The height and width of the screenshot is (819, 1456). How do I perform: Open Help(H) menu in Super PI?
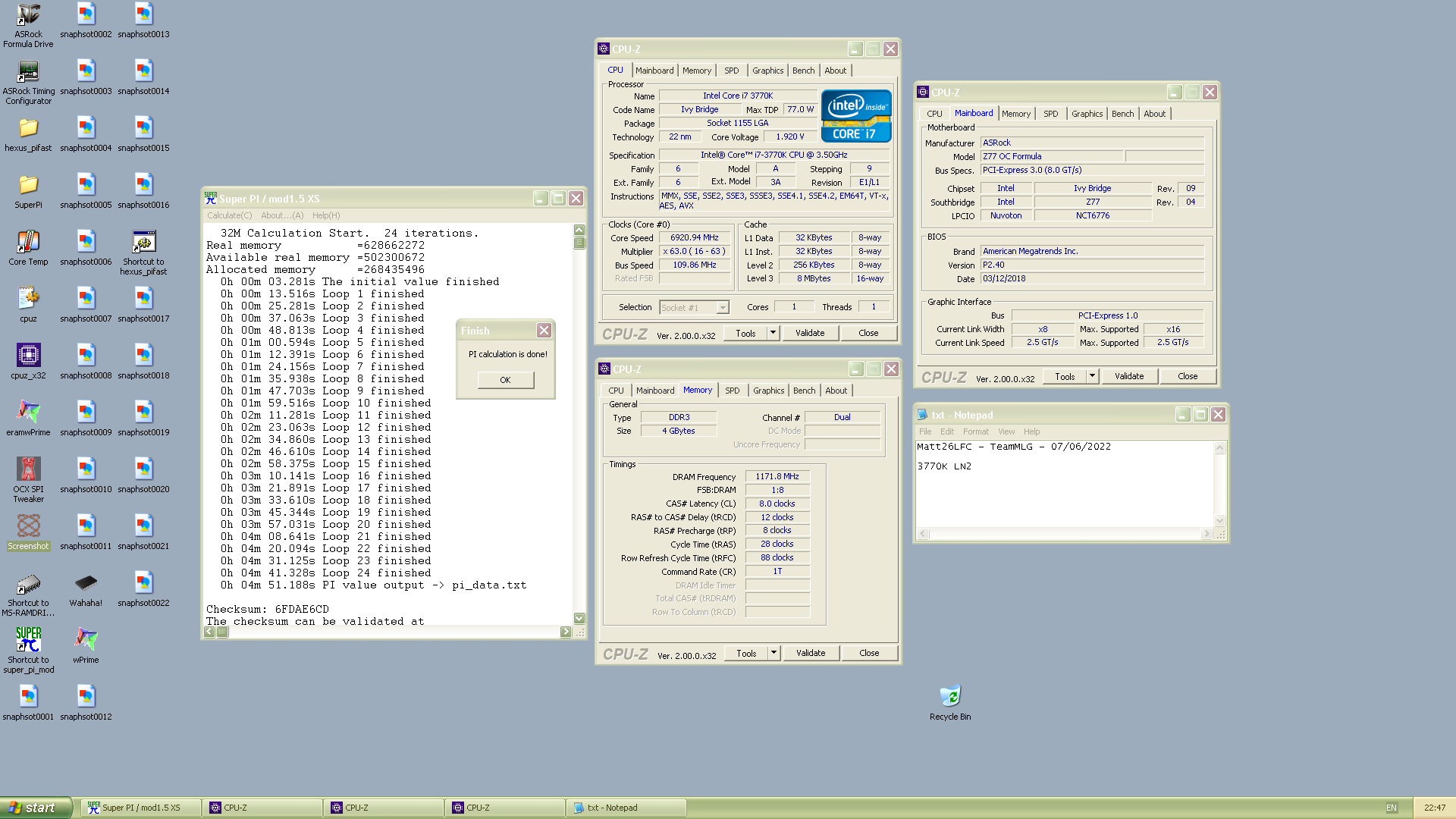tap(326, 215)
